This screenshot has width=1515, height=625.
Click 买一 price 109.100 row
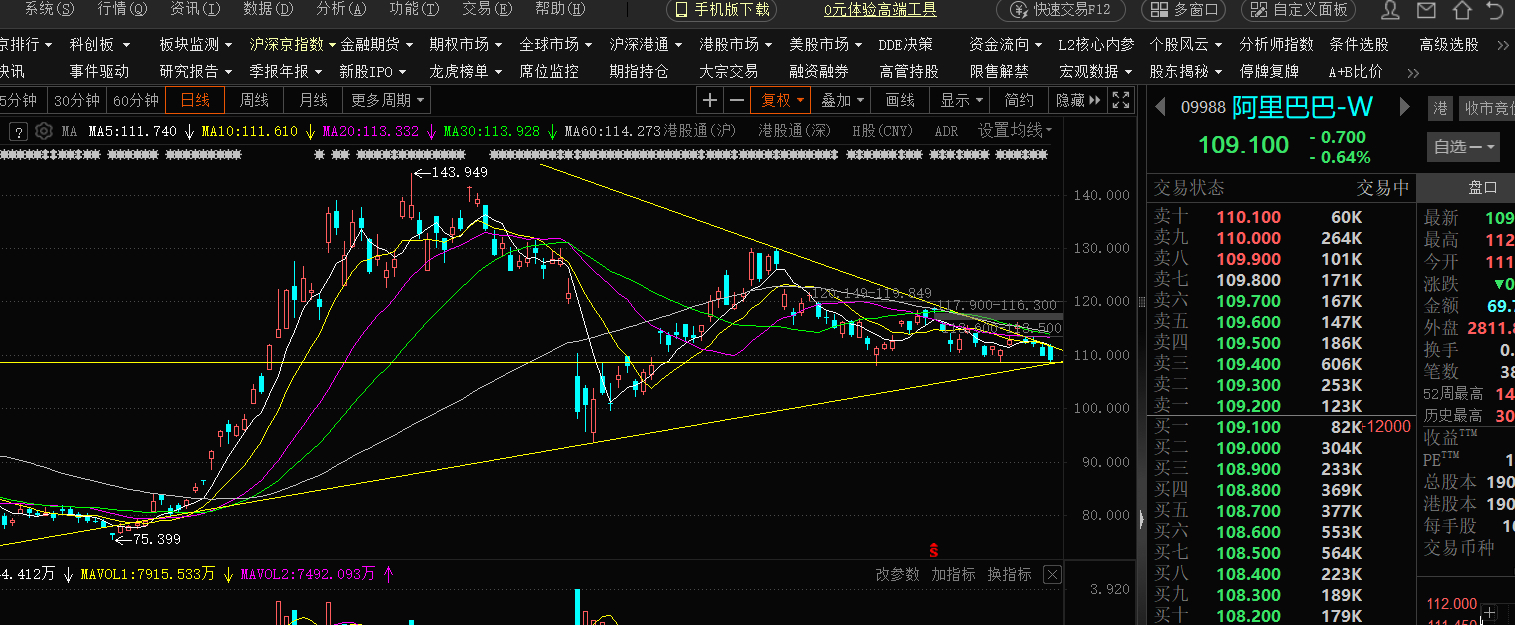tap(1280, 427)
